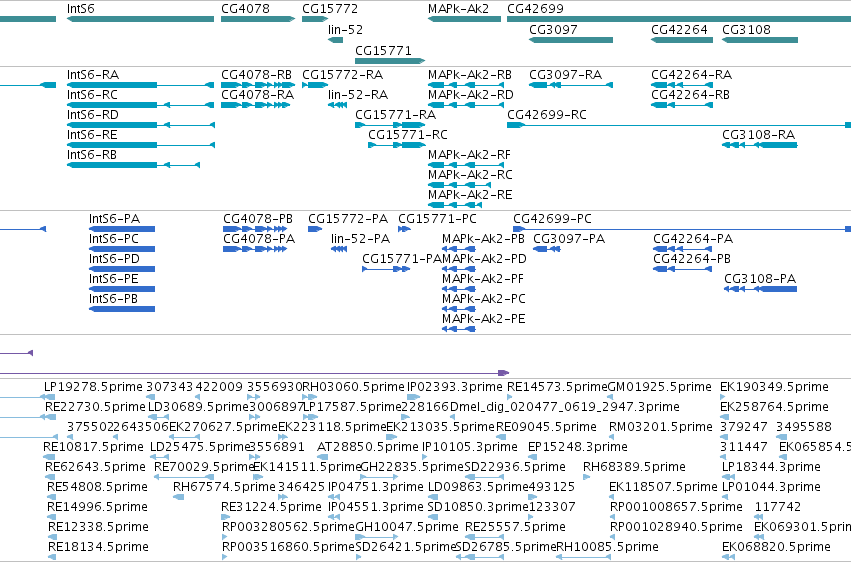This screenshot has height=562, width=851.
Task: Click transcript CG15771-RC
Action: pyautogui.click(x=408, y=135)
